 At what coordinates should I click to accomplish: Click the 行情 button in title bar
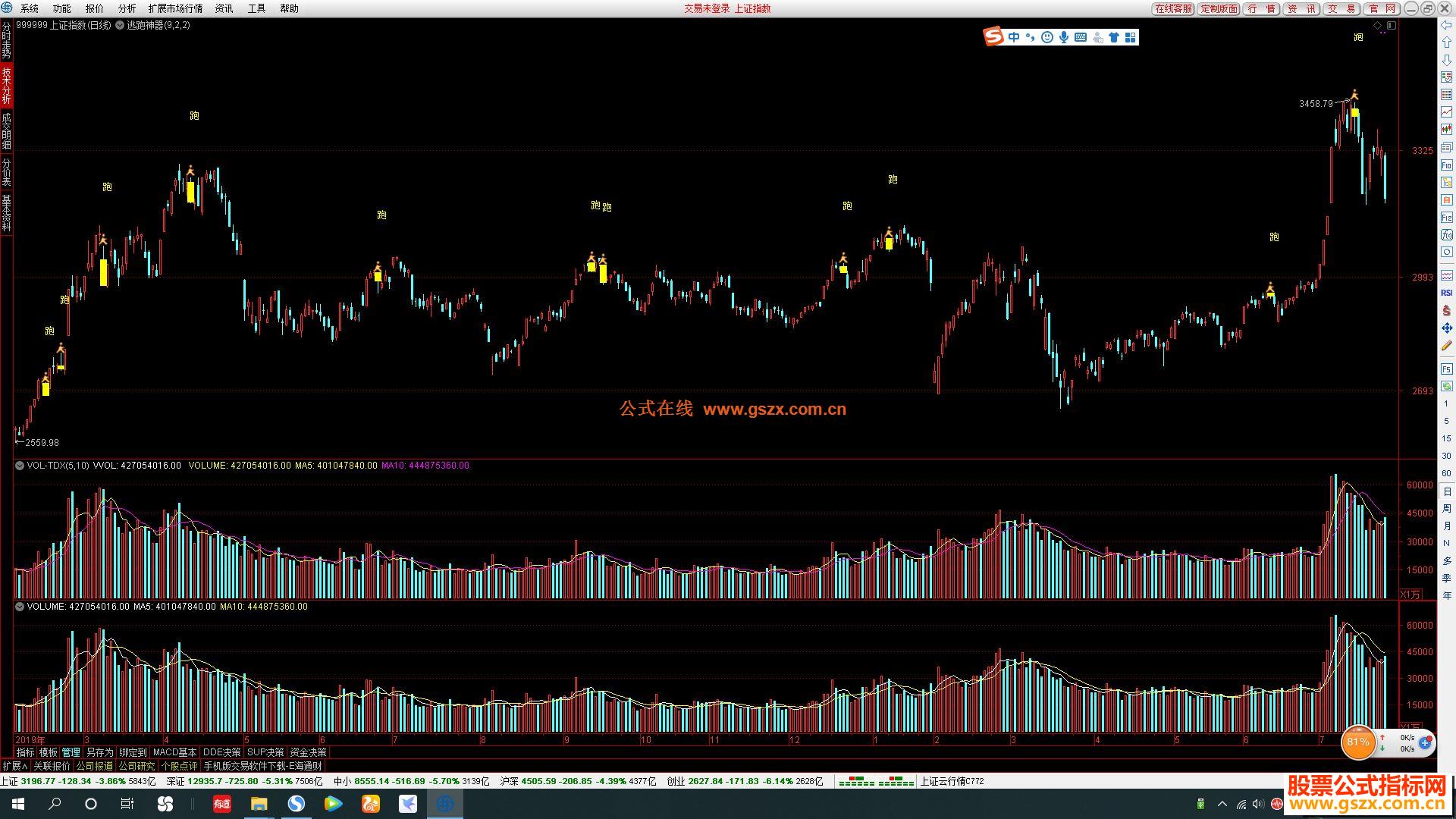click(x=1262, y=8)
